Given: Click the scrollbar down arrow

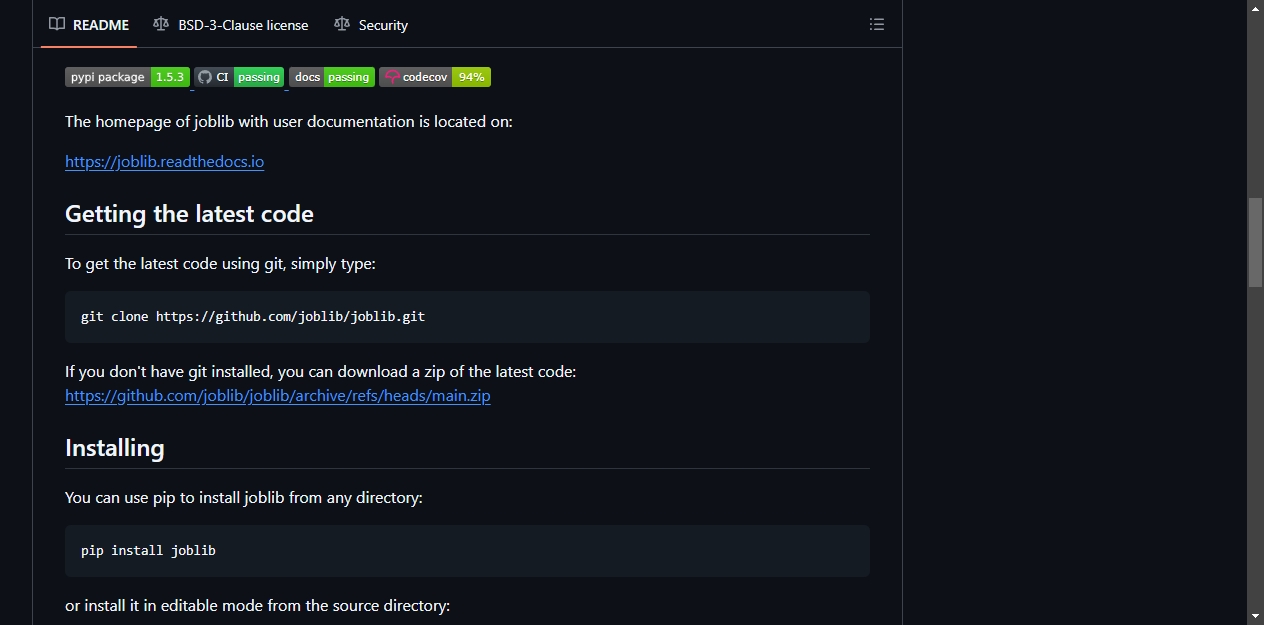Looking at the screenshot, I should 1255,616.
